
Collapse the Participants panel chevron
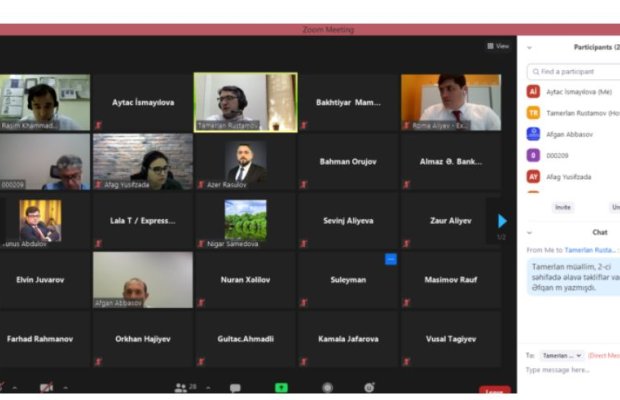coord(529,48)
